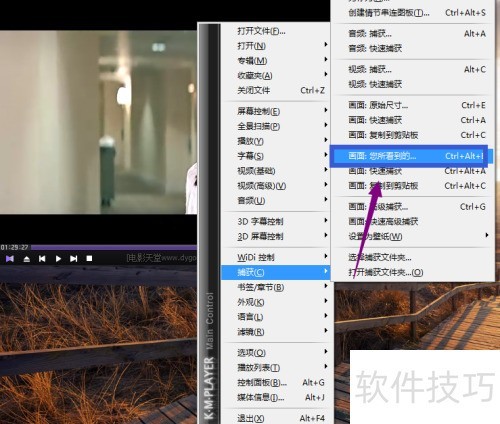The width and height of the screenshot is (500, 424).
Task: Open the 外观(K) submenu
Action: click(x=276, y=302)
